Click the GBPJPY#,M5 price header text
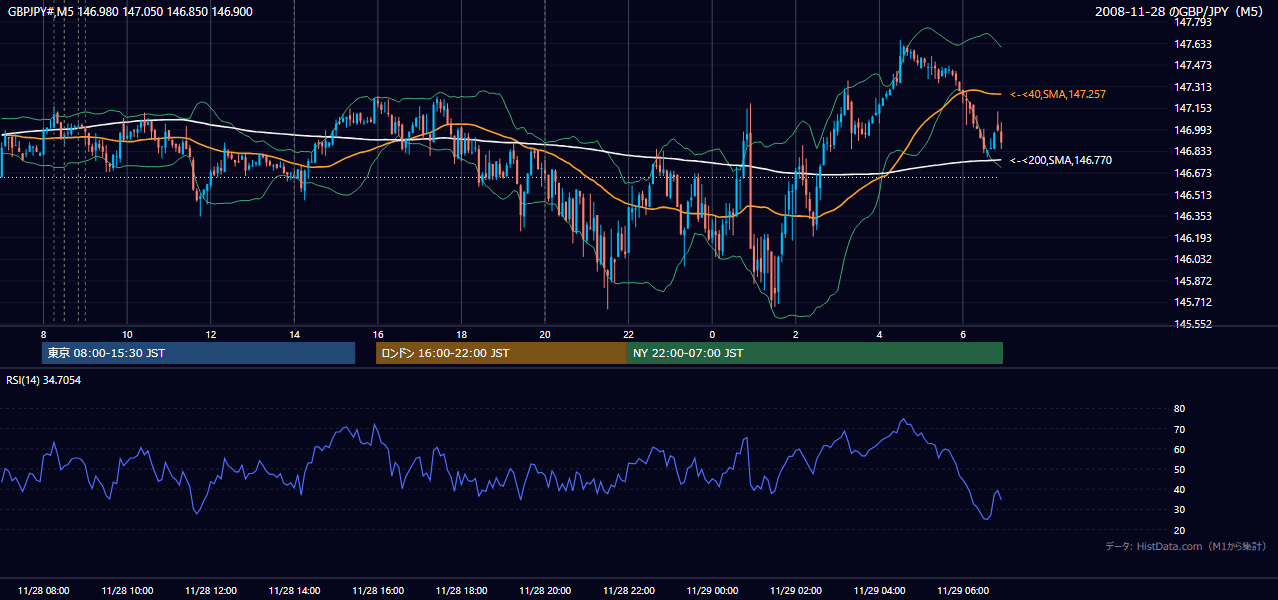The height and width of the screenshot is (600, 1278). 130,11
